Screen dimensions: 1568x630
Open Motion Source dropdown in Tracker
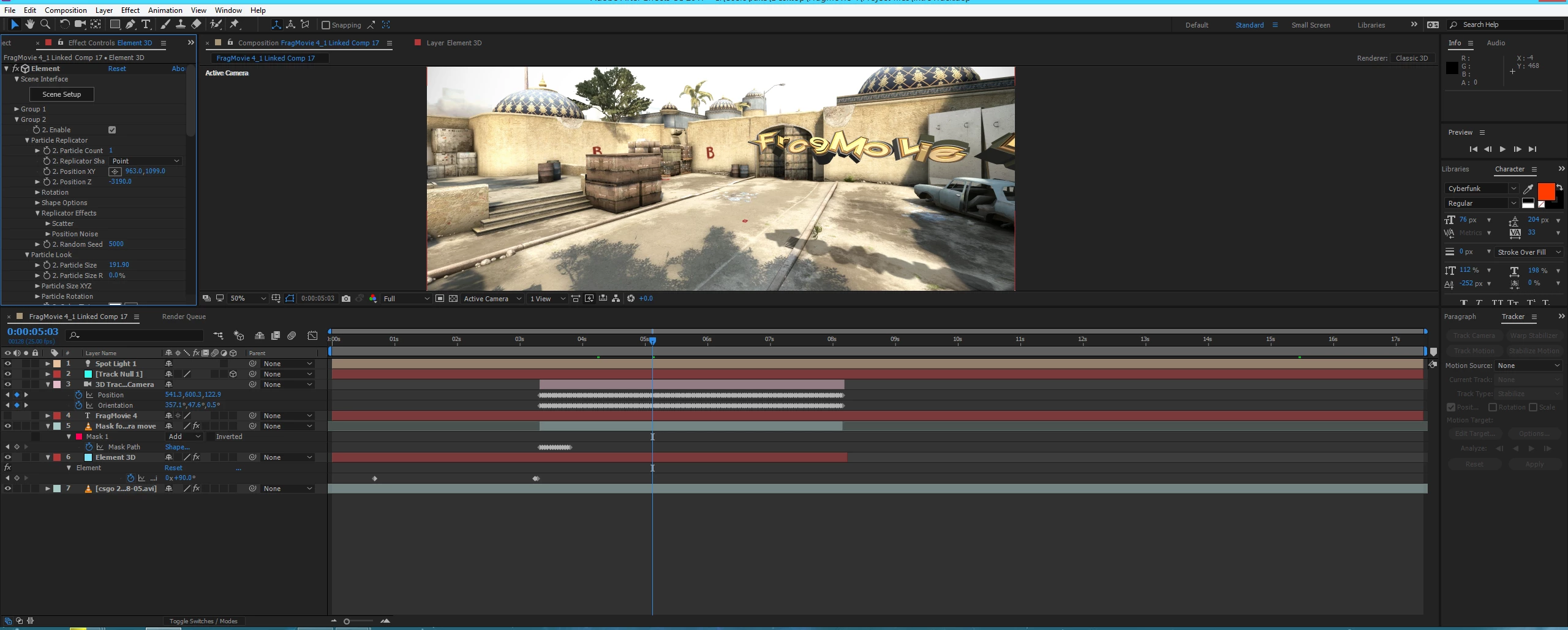(1528, 366)
